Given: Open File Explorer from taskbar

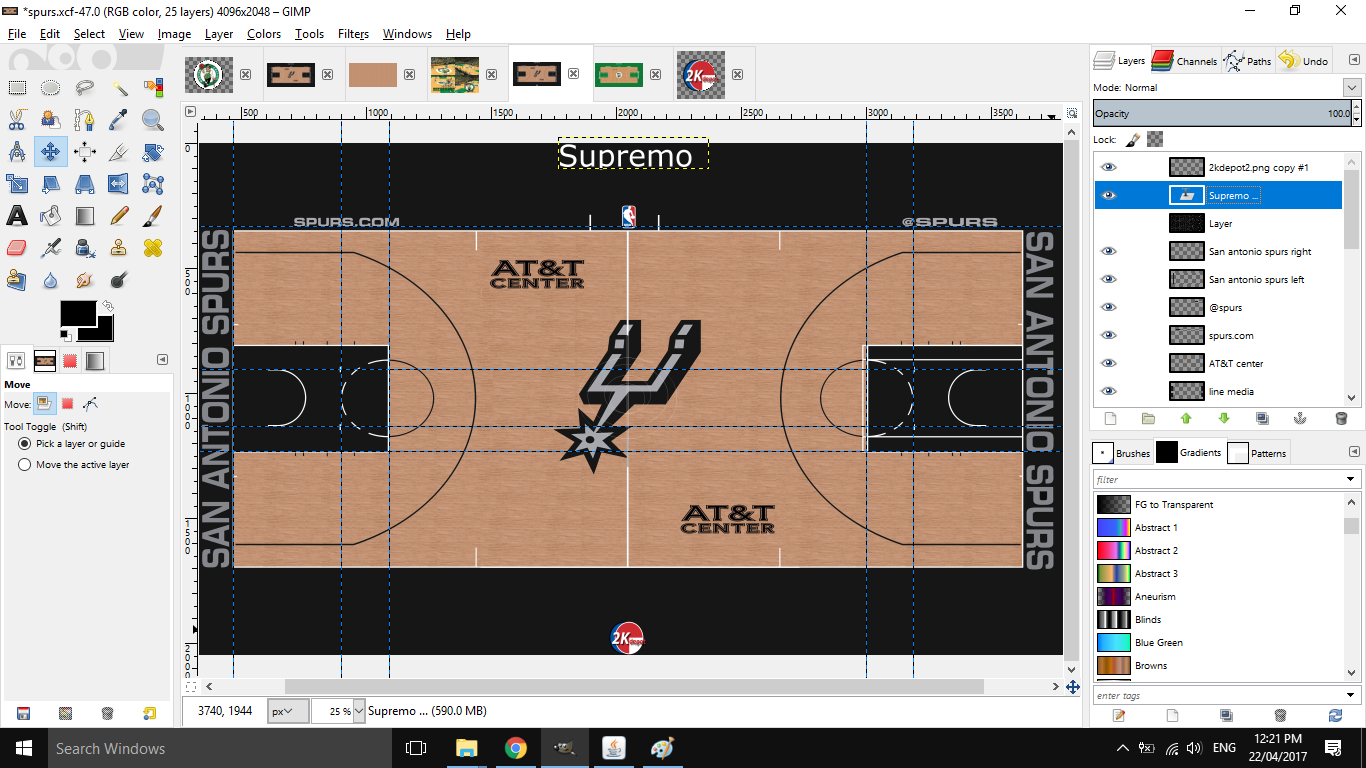Looking at the screenshot, I should [466, 748].
